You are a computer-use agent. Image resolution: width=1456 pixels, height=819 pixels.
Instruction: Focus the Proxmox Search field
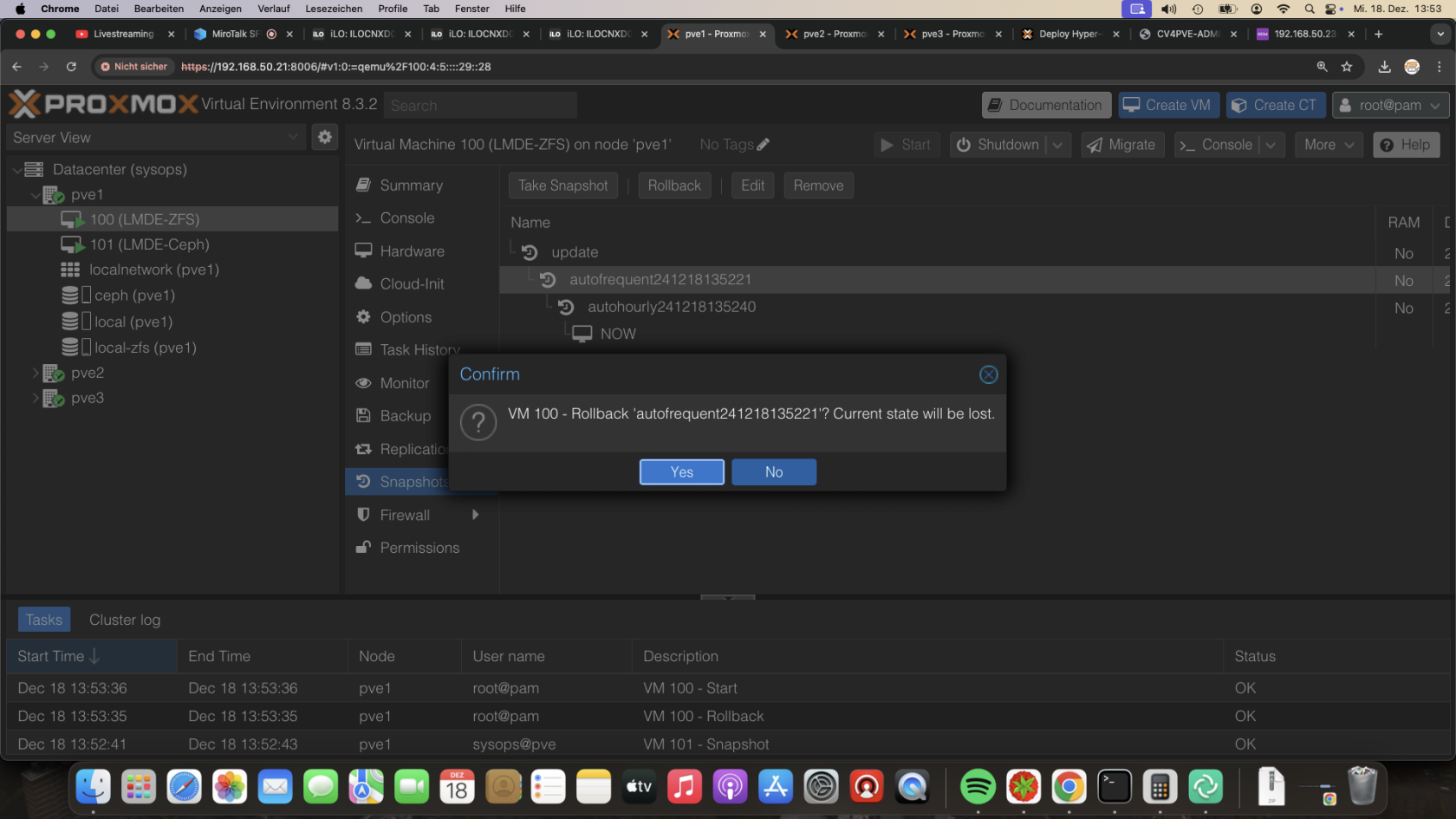tap(480, 105)
